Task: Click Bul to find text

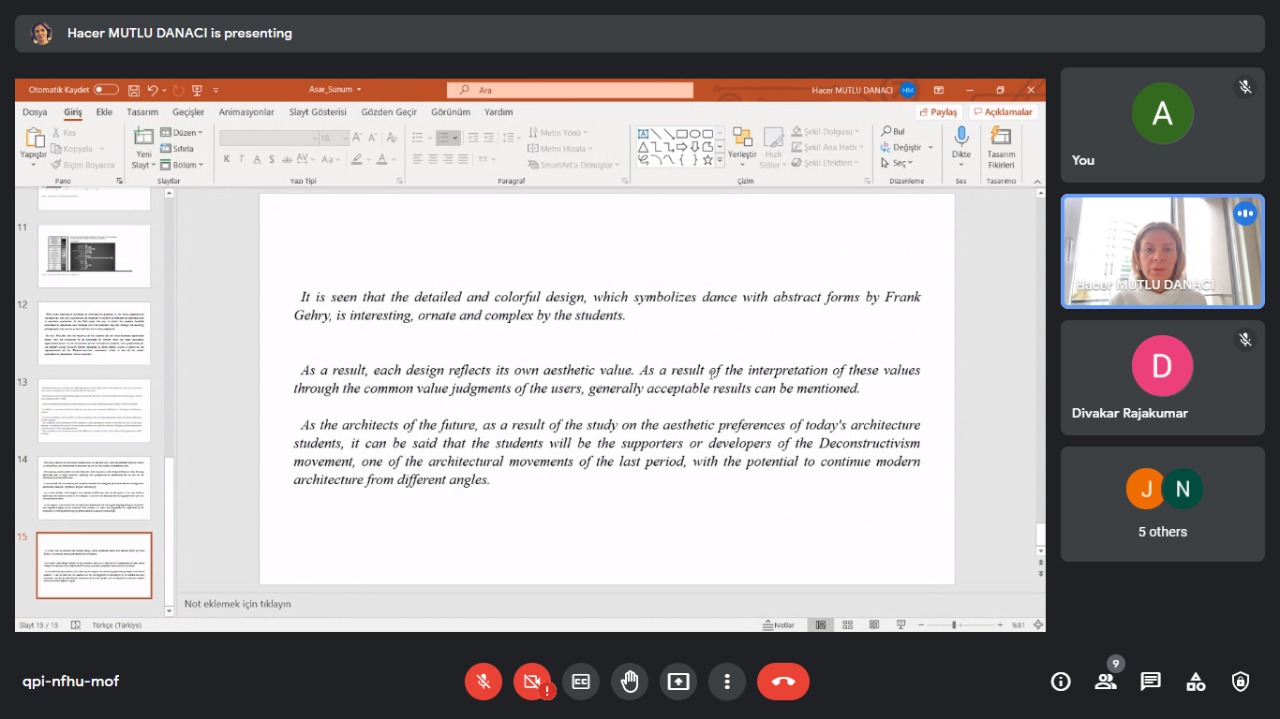Action: coord(893,131)
